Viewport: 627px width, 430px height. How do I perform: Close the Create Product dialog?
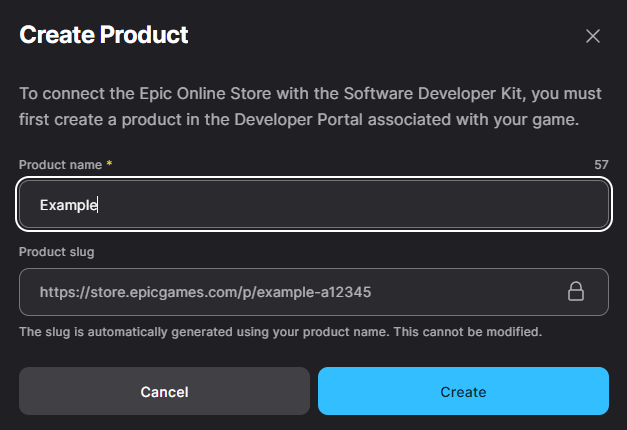pyautogui.click(x=593, y=36)
